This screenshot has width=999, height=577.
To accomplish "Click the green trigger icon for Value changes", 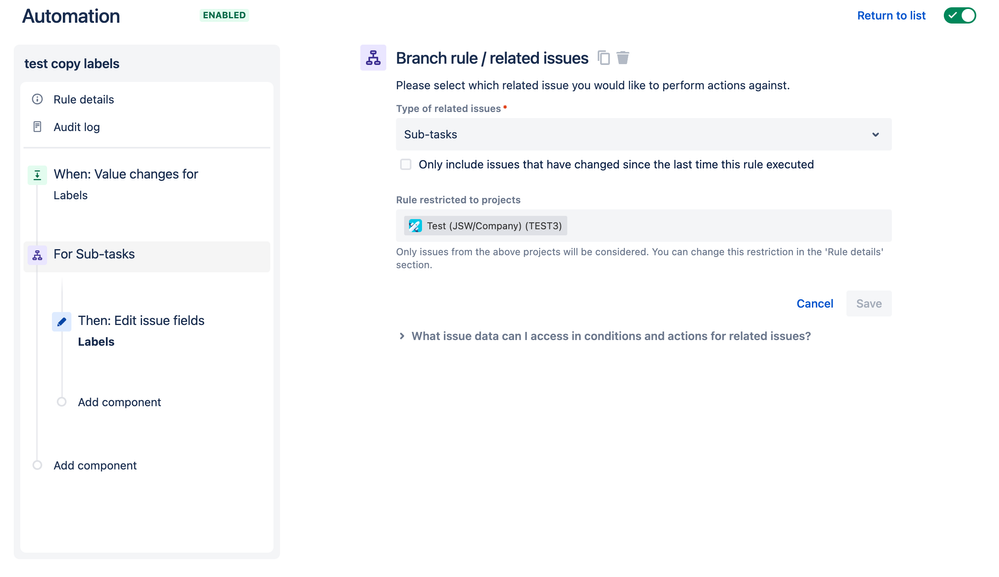I will point(38,175).
